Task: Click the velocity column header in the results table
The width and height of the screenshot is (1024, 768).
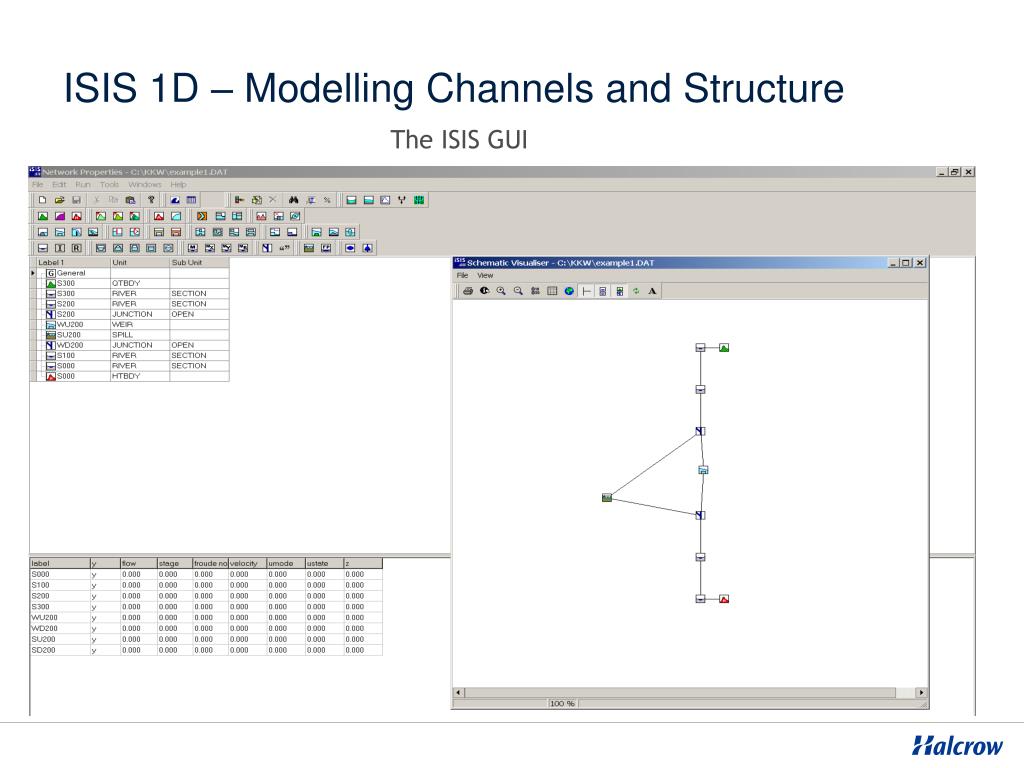Action: tap(247, 563)
